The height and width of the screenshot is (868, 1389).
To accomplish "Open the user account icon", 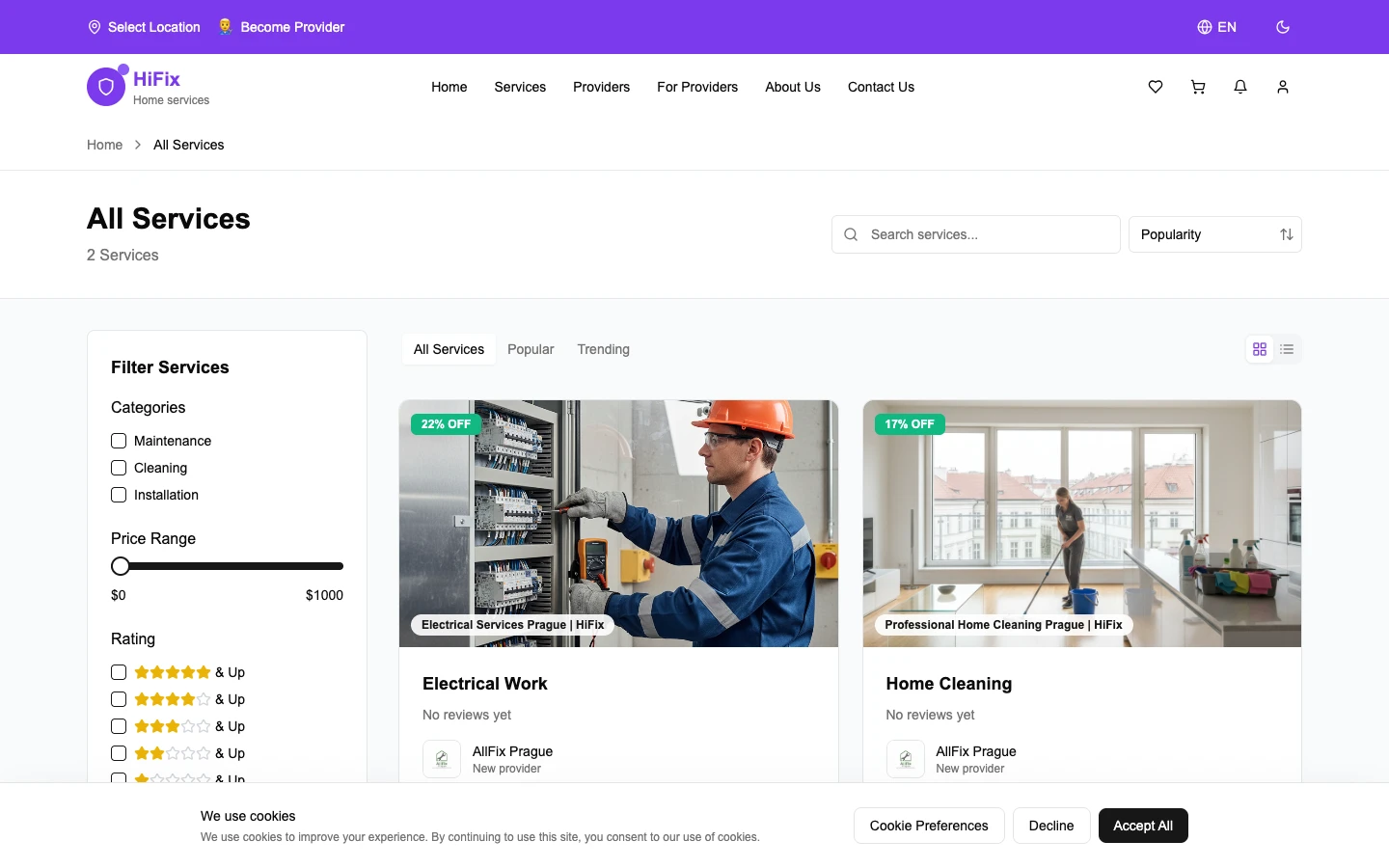I will 1282,87.
